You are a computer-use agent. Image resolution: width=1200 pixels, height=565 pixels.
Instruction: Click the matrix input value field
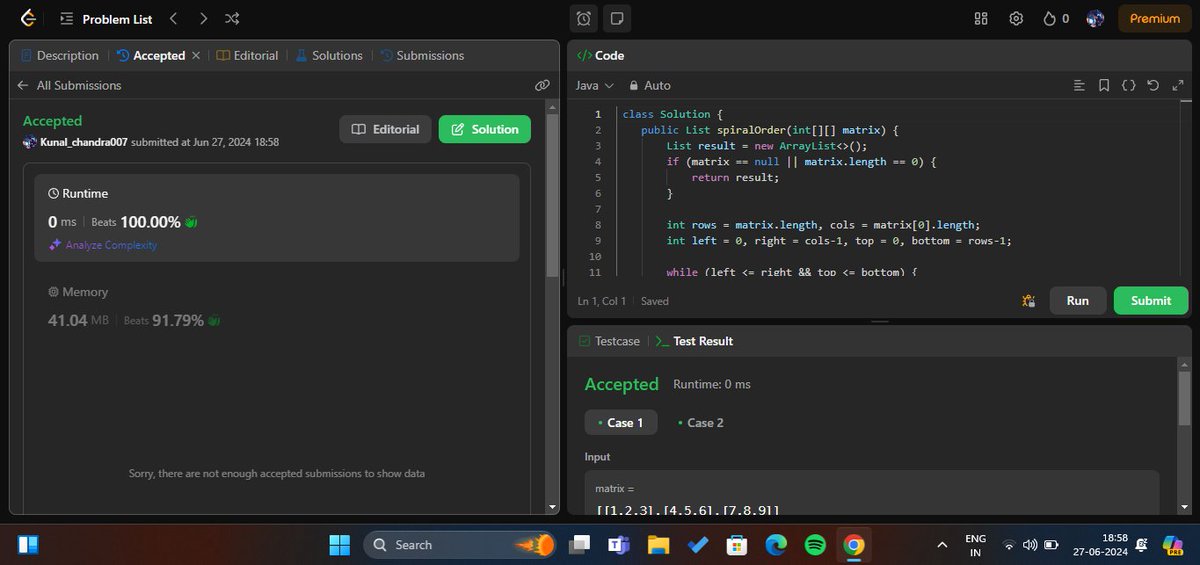coord(872,492)
